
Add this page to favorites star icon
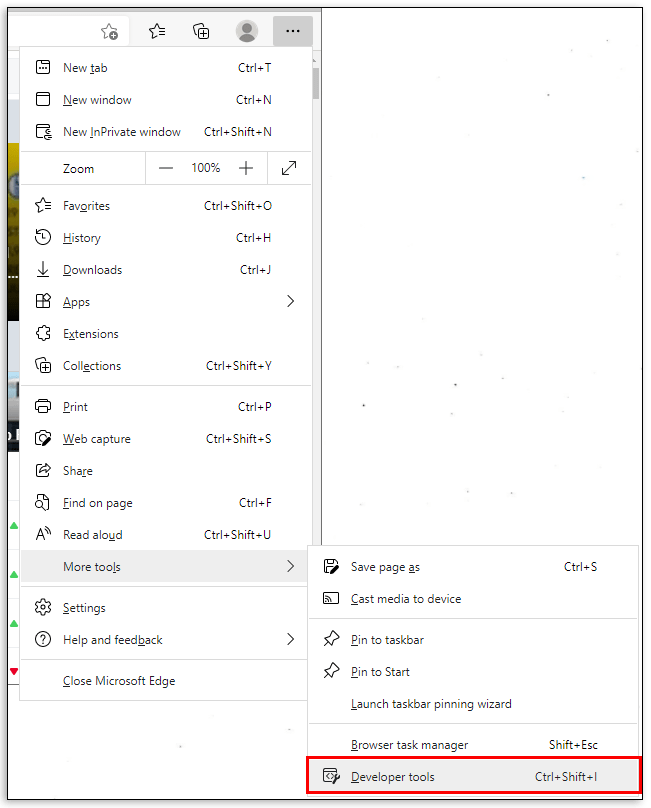[x=110, y=32]
